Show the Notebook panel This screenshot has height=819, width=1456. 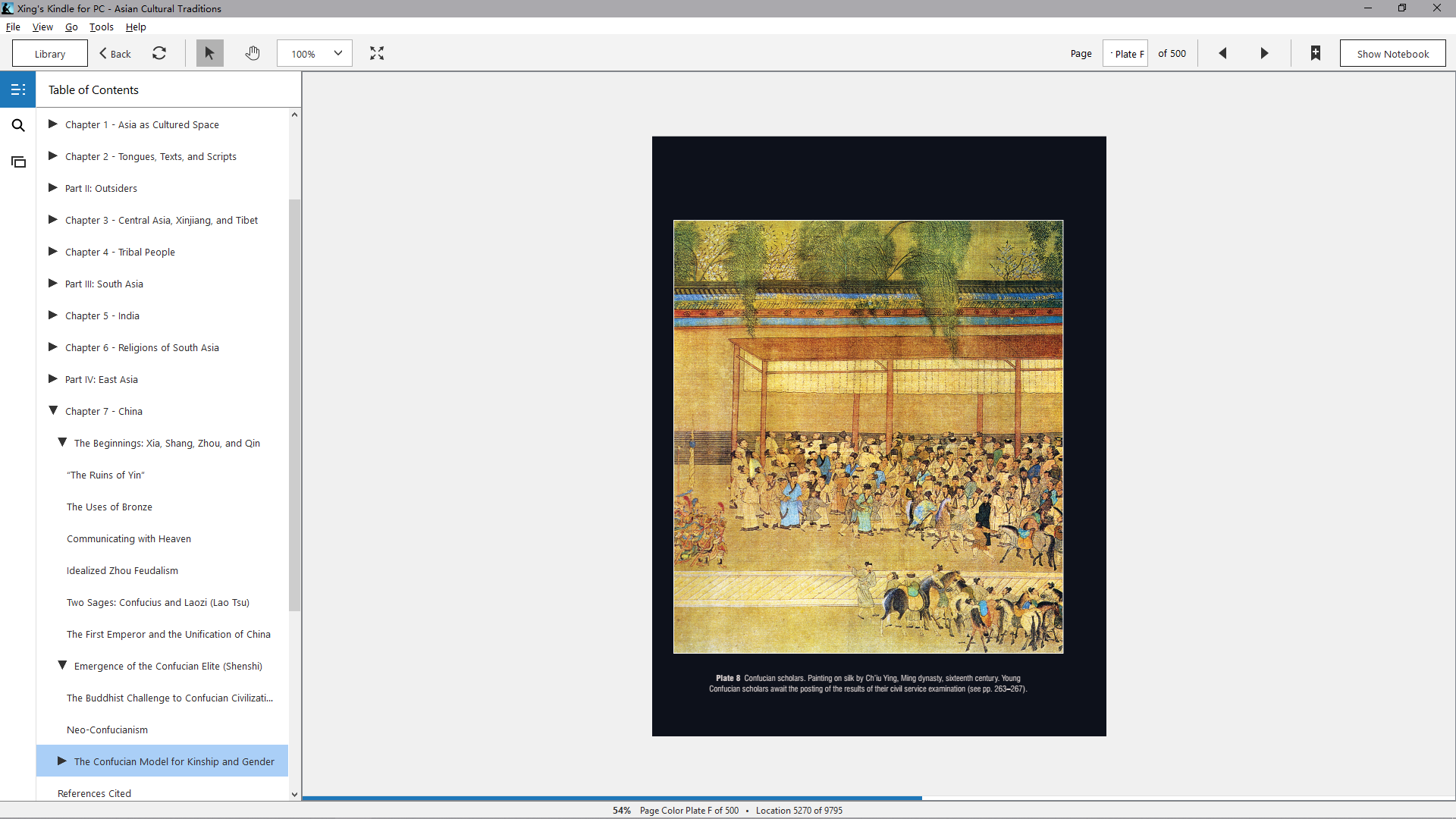click(x=1392, y=53)
